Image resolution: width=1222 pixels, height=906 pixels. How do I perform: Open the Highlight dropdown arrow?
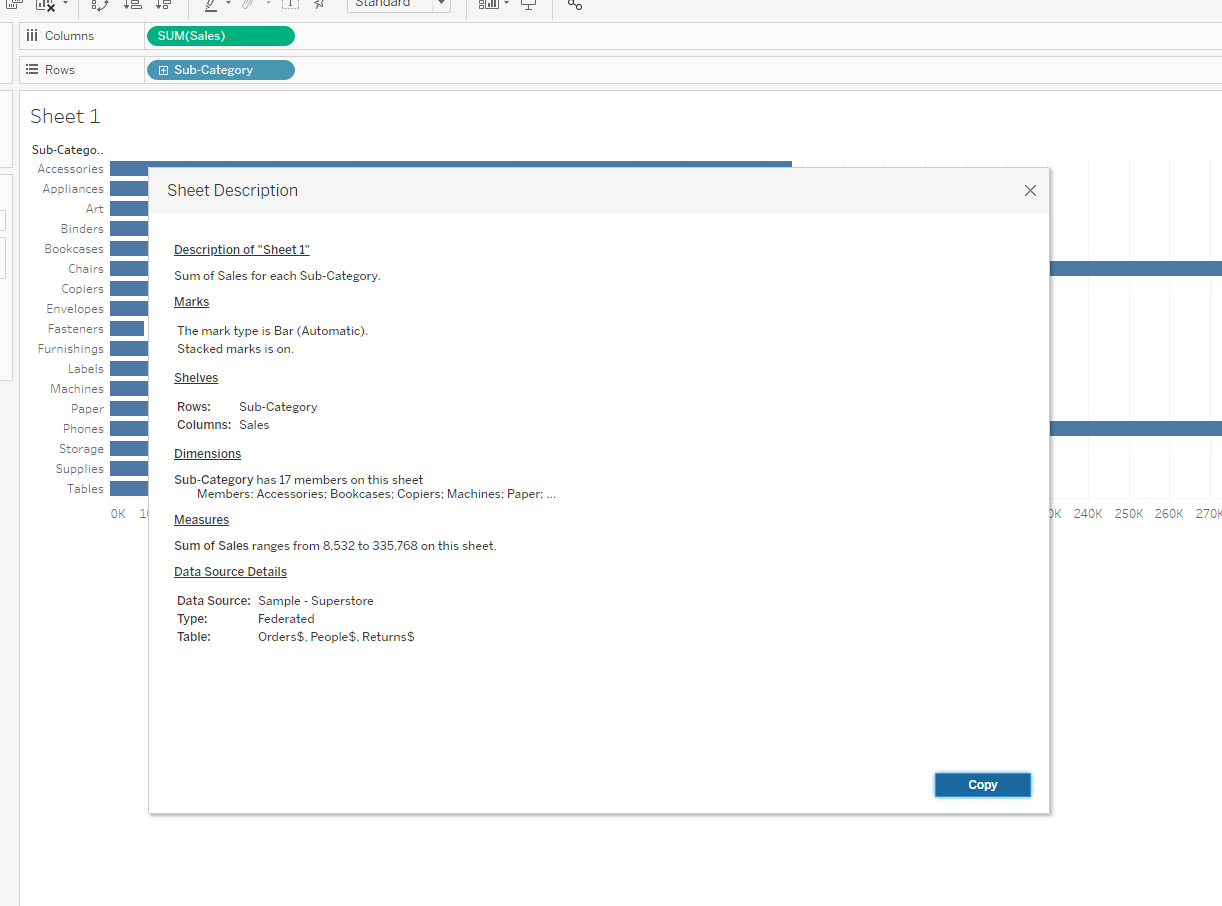[x=229, y=3]
